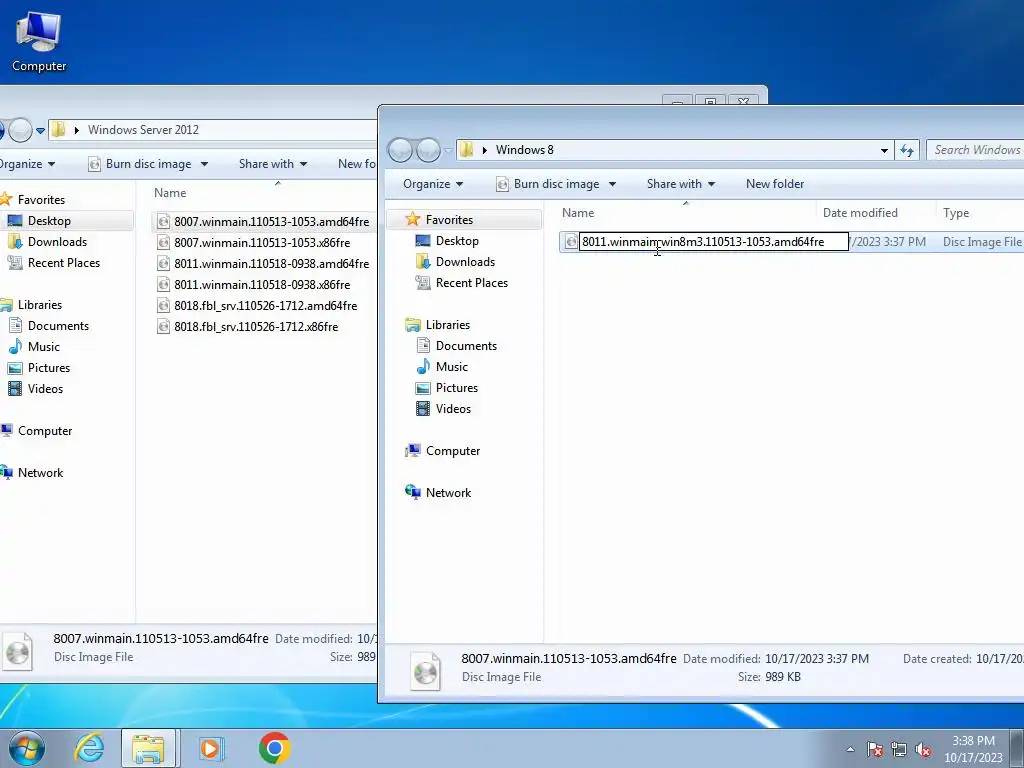Viewport: 1024px width, 768px height.
Task: Open Google Chrome from taskbar
Action: (274, 748)
